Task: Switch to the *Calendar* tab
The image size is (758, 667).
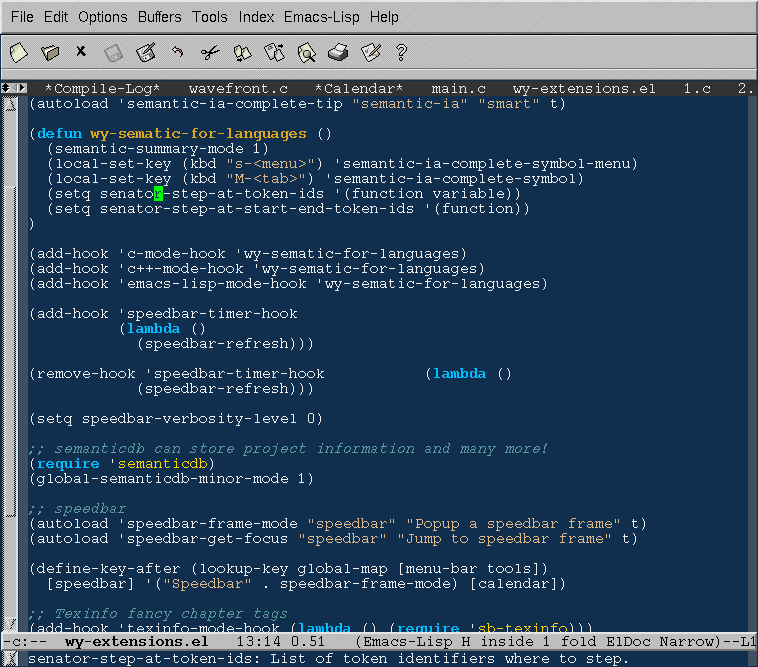Action: (x=359, y=89)
